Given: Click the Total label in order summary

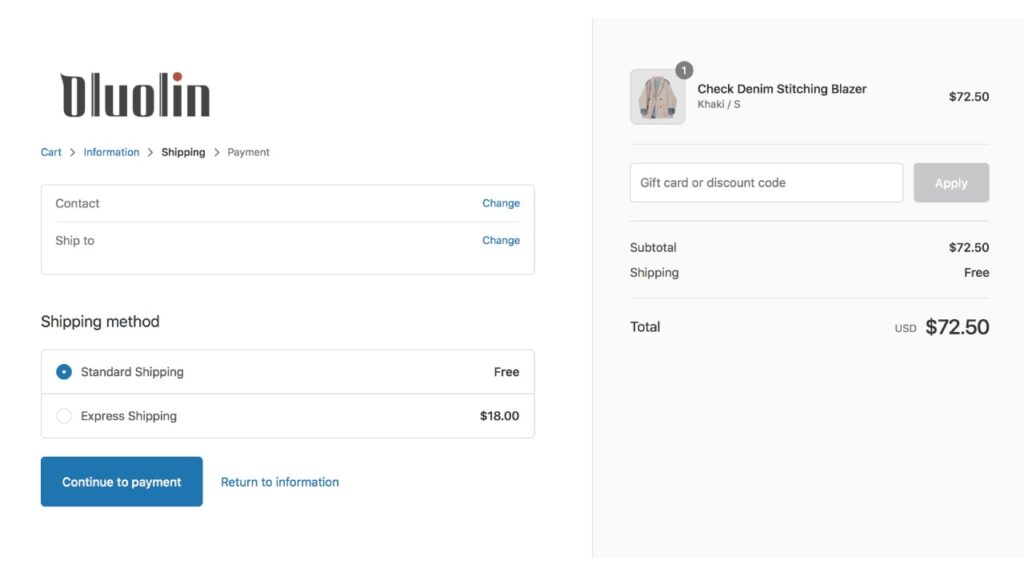Looking at the screenshot, I should [645, 327].
